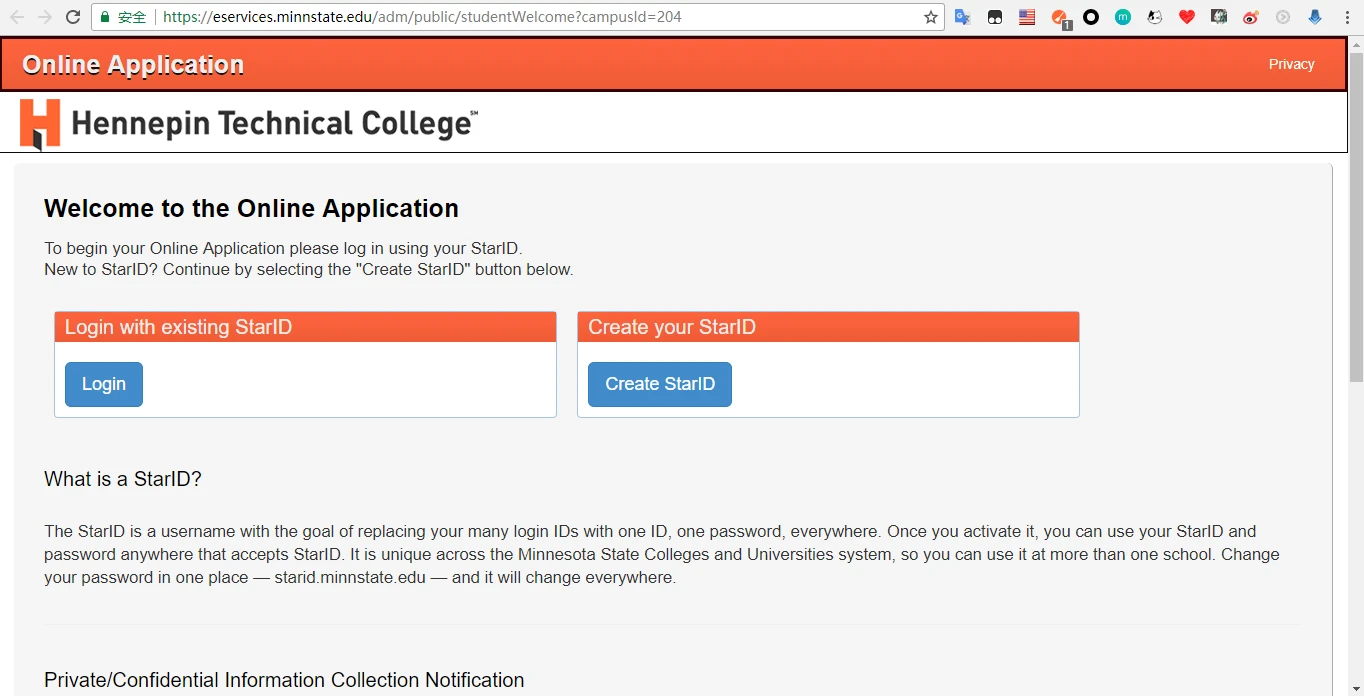Click the black-and-white cat extension icon
The width and height of the screenshot is (1364, 696).
[1155, 17]
